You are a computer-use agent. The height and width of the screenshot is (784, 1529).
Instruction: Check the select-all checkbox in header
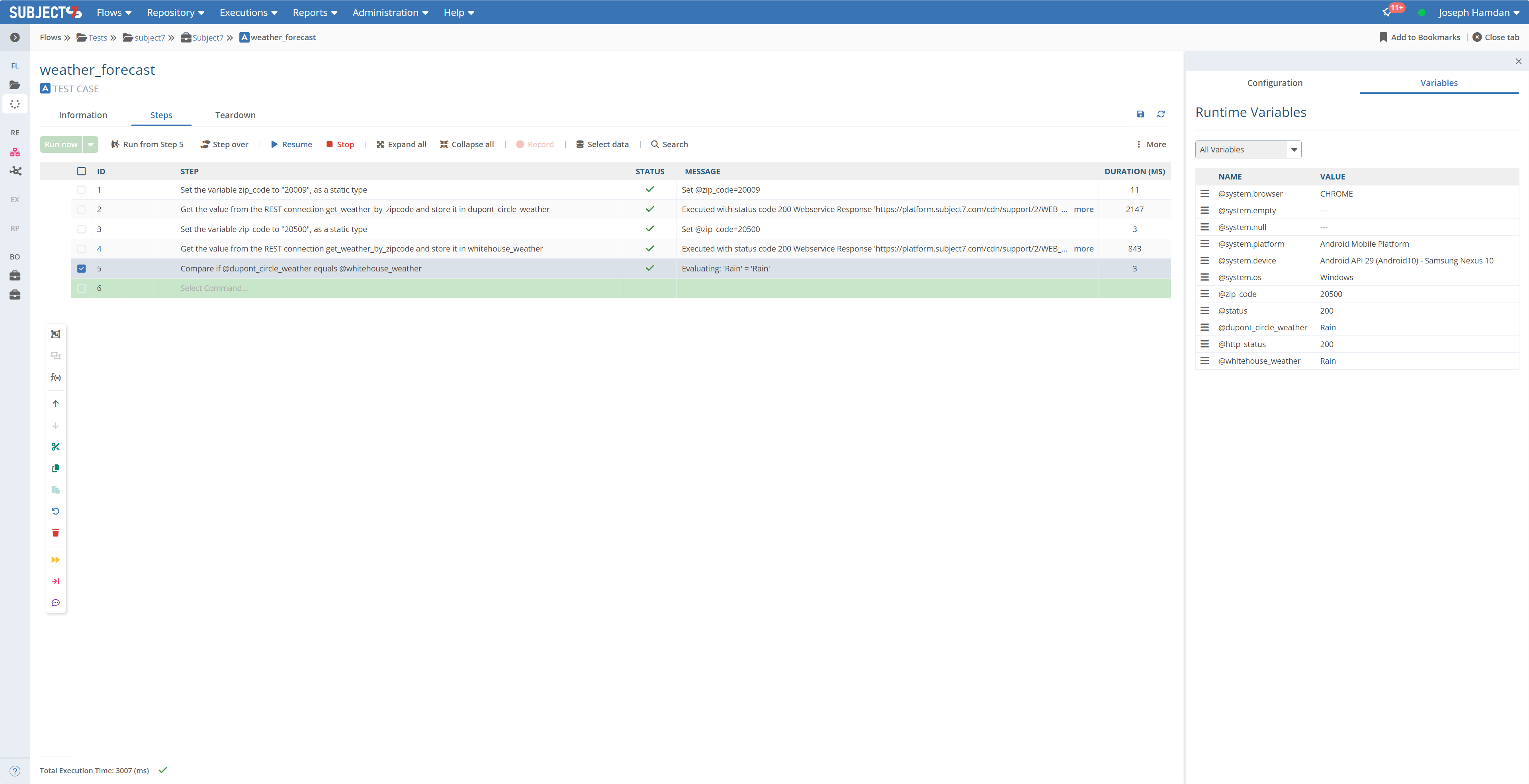coord(81,172)
